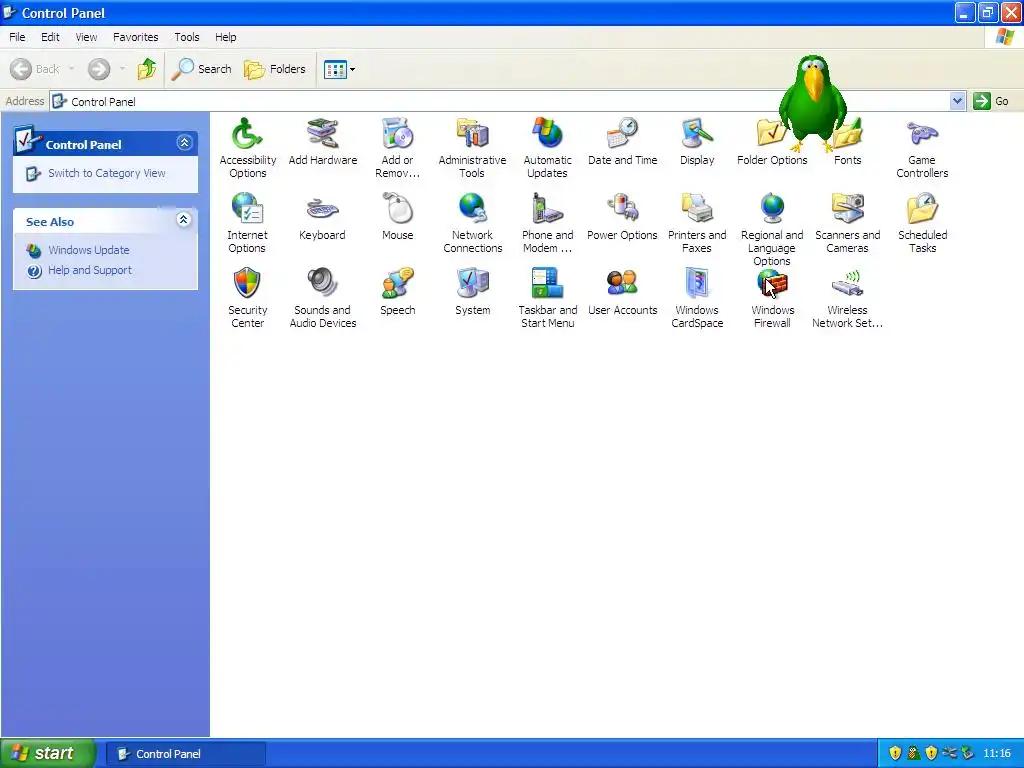
Task: Select Printers and Faxes icon
Action: point(697,223)
